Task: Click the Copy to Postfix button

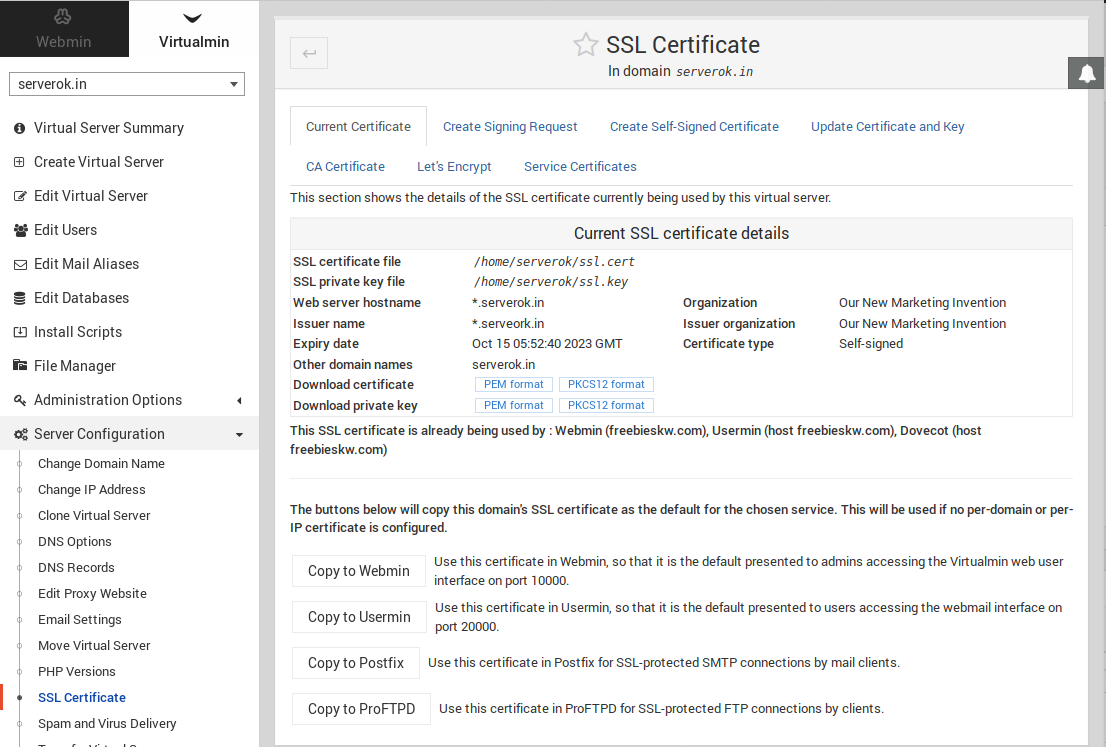Action: pos(355,662)
